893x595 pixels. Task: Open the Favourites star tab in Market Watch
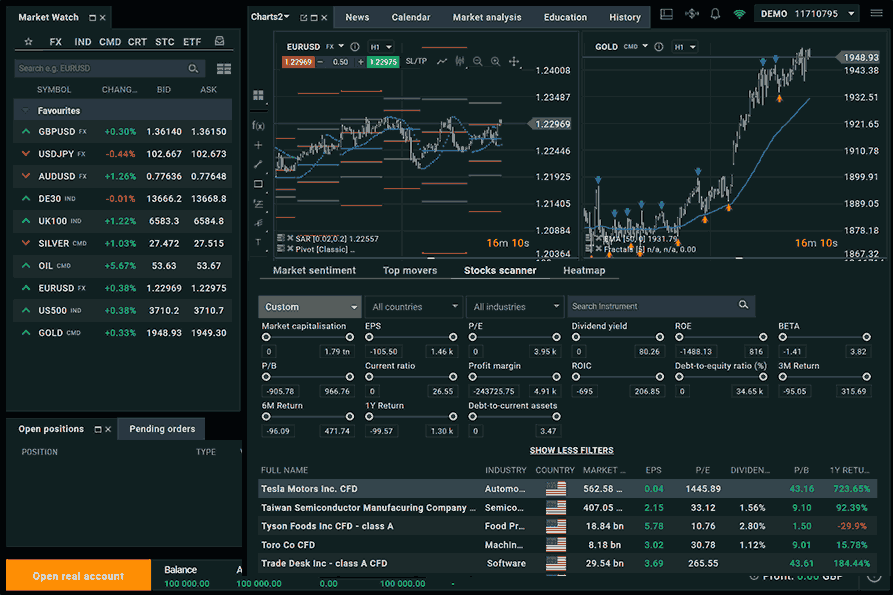[28, 42]
